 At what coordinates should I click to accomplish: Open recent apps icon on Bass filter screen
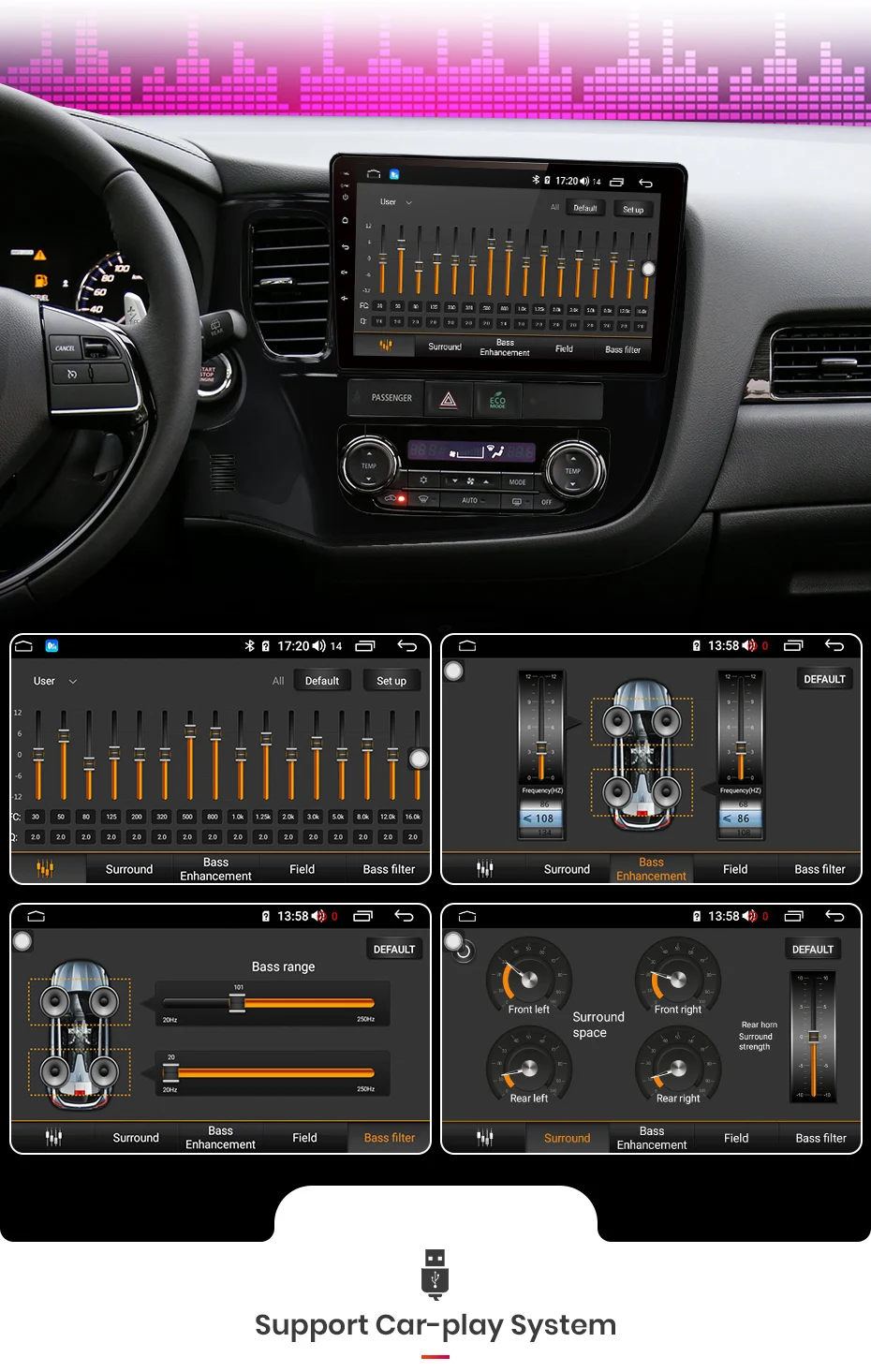[362, 916]
